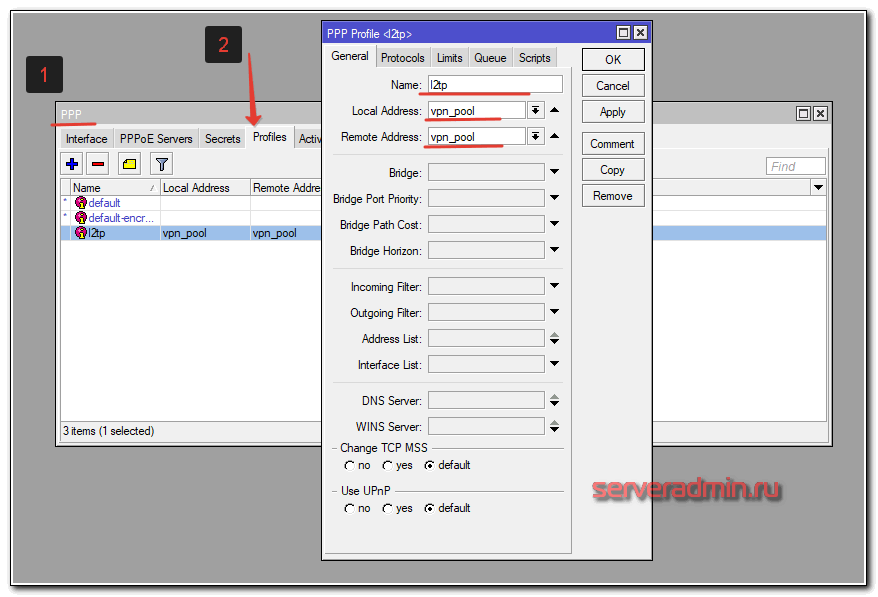The width and height of the screenshot is (878, 597).
Task: Expand the Bridge Path Cost arrow
Action: [554, 223]
